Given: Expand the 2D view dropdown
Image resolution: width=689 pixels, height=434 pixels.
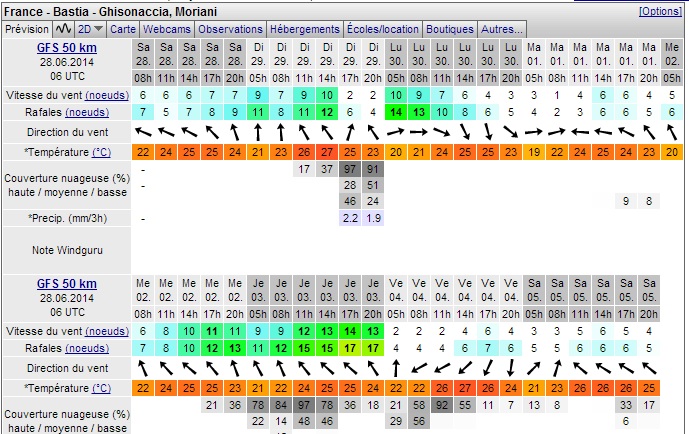Looking at the screenshot, I should 91,30.
